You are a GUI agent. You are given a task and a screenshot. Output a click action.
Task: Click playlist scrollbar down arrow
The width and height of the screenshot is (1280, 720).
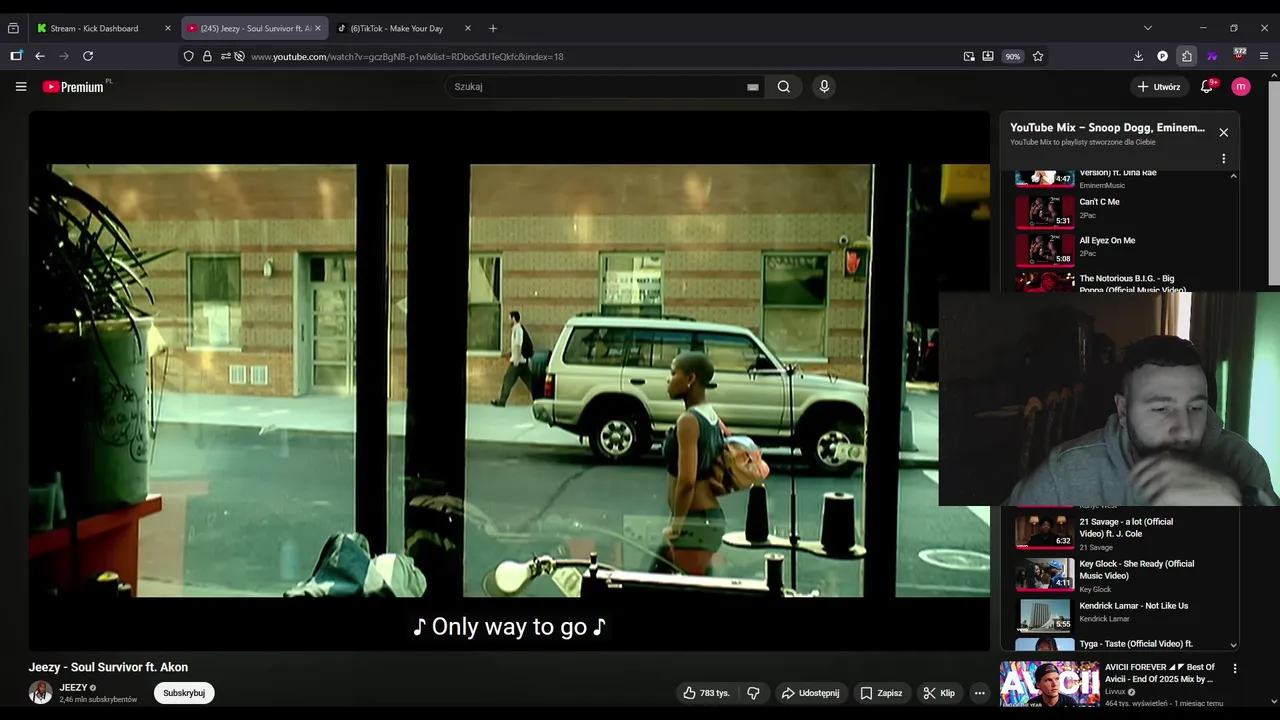[x=1233, y=645]
